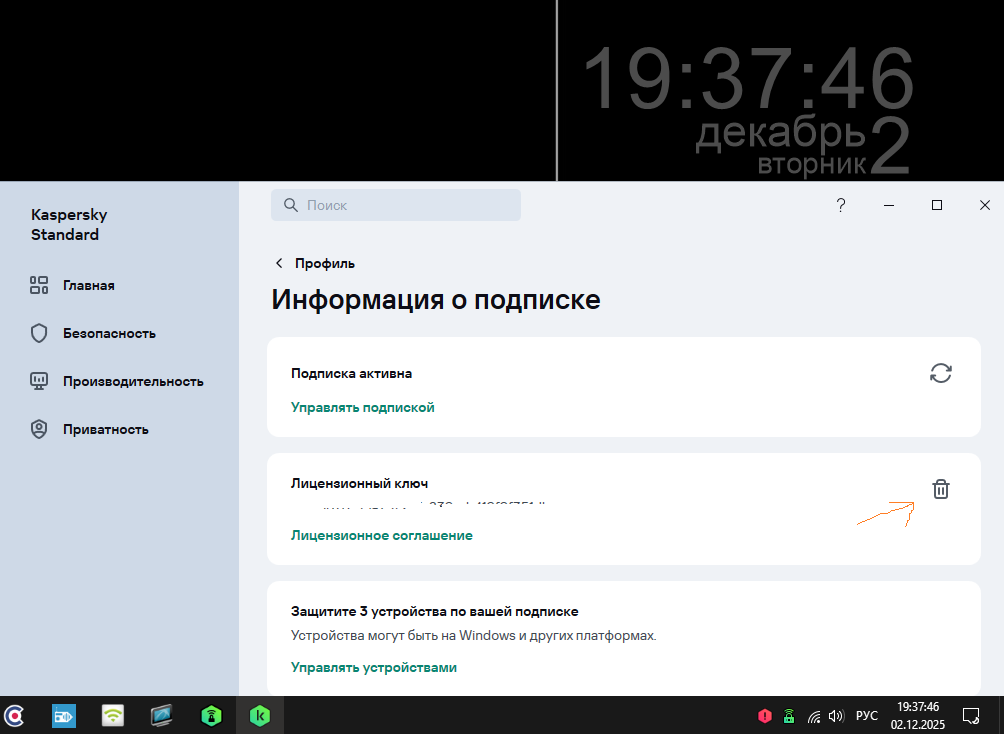Click the Лицензионный ключ label
This screenshot has width=1004, height=734.
(x=359, y=484)
